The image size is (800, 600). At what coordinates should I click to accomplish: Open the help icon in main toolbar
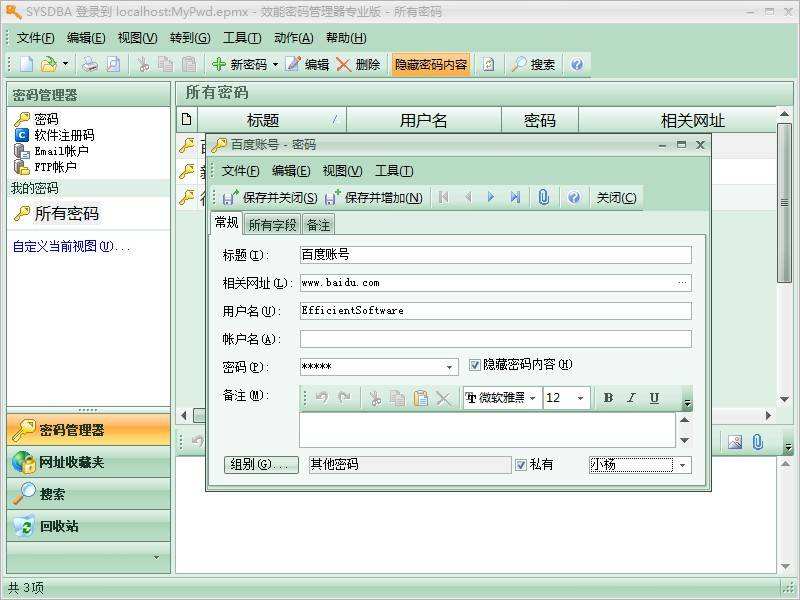pos(577,64)
